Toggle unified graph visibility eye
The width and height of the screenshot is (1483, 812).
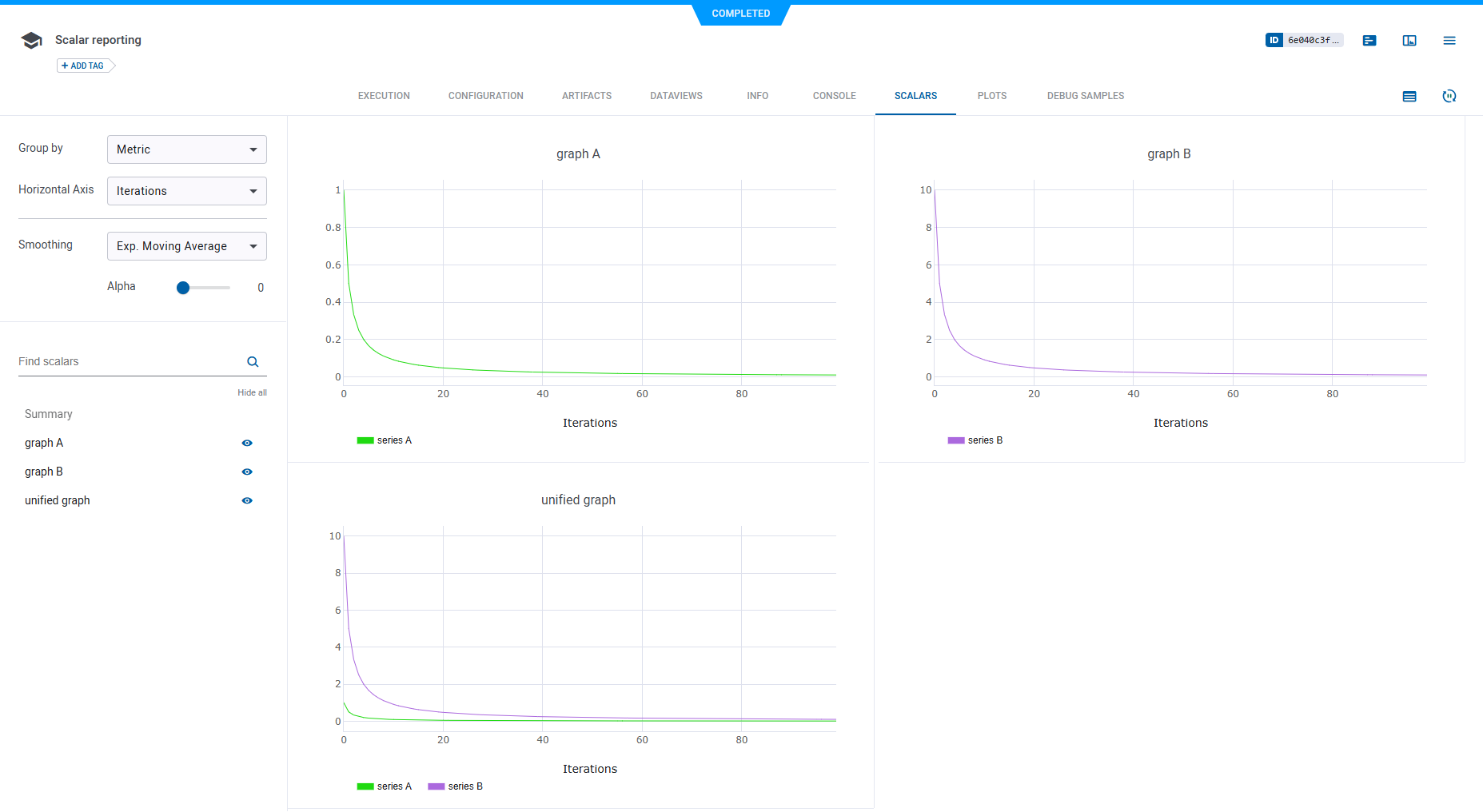tap(247, 500)
